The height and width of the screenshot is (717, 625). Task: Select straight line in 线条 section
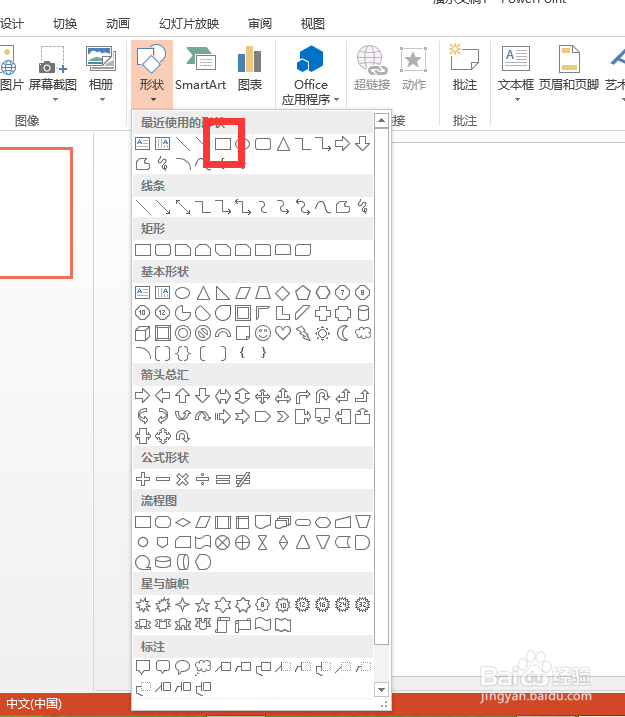click(x=143, y=207)
